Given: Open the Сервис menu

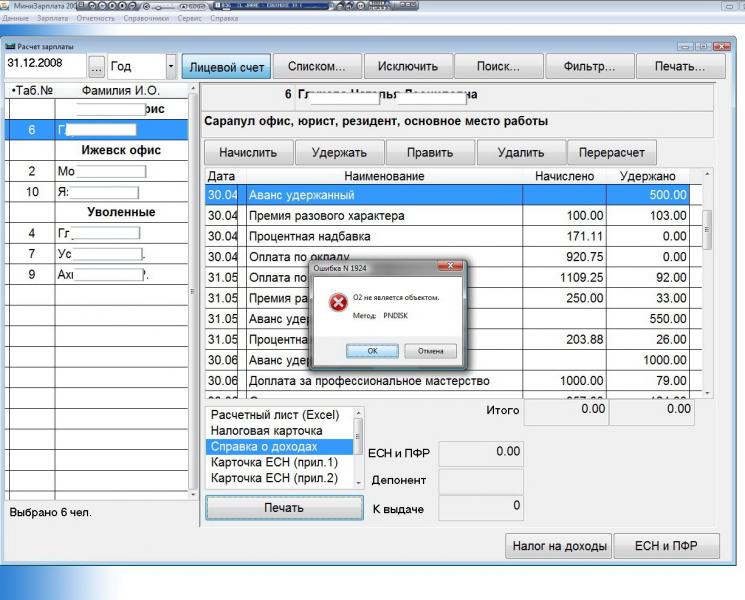Looking at the screenshot, I should (189, 18).
